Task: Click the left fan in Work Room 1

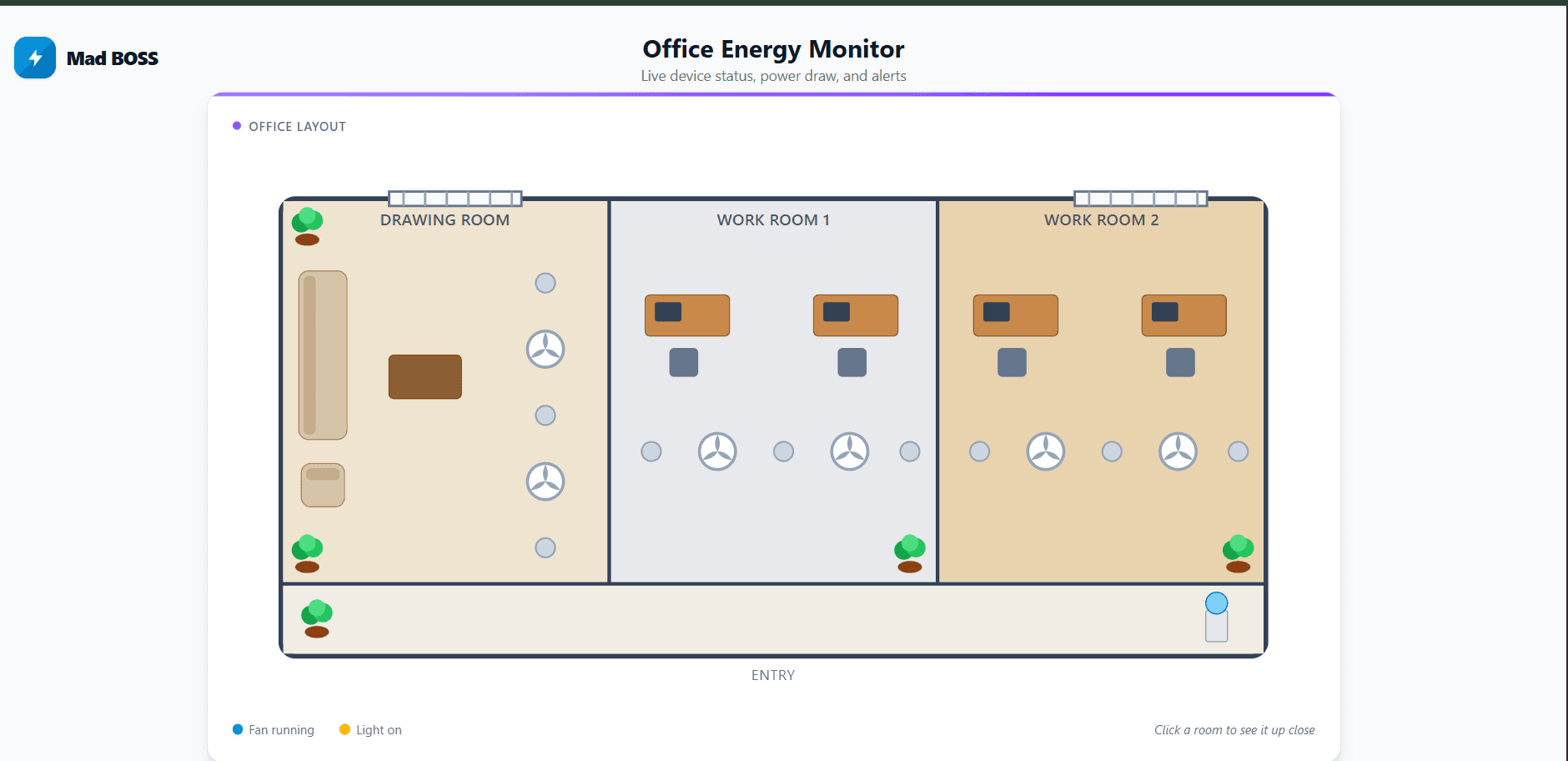Action: tap(717, 451)
